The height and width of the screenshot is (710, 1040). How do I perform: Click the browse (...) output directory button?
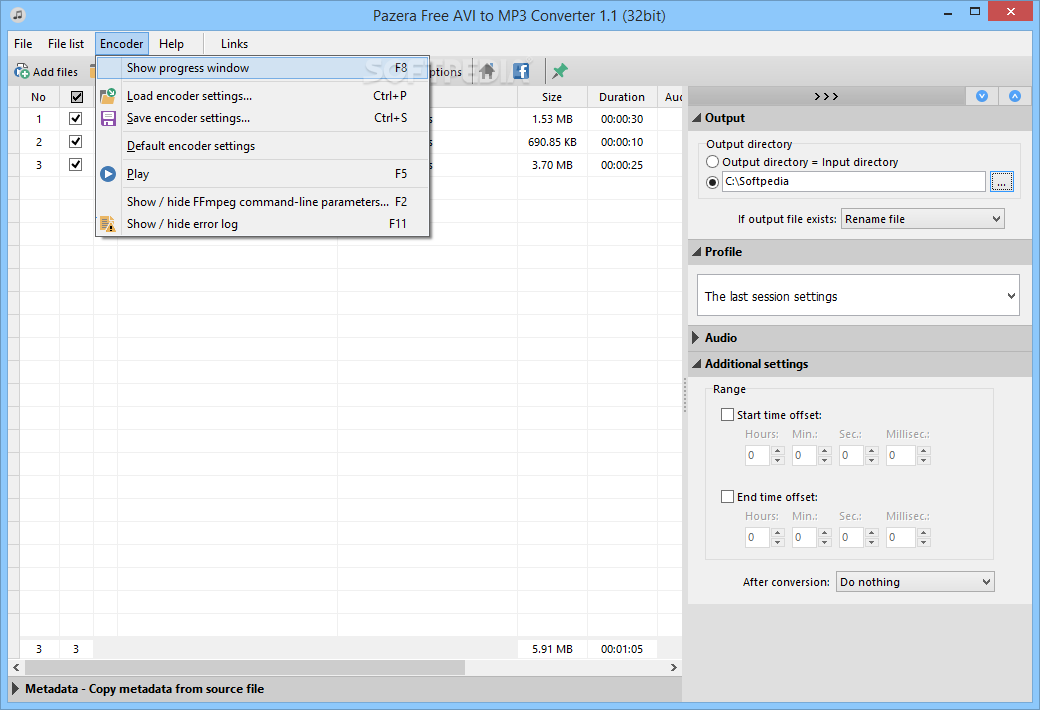click(x=1002, y=182)
